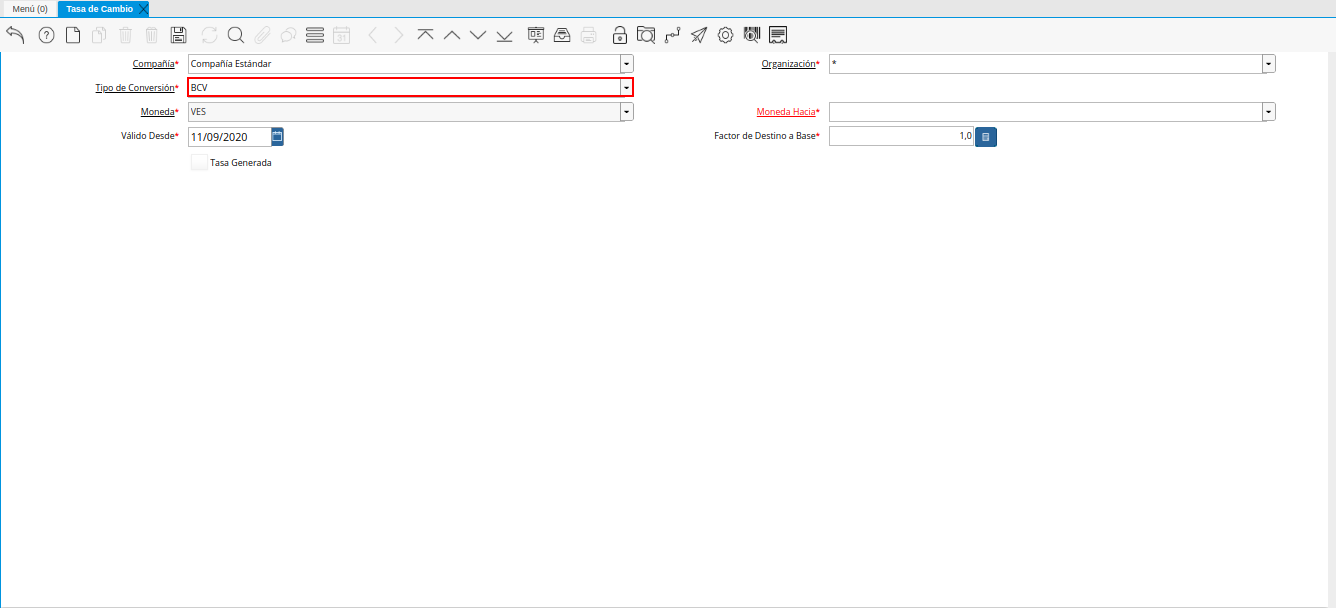Open active workflows path icon
The width and height of the screenshot is (1336, 610).
tap(673, 35)
